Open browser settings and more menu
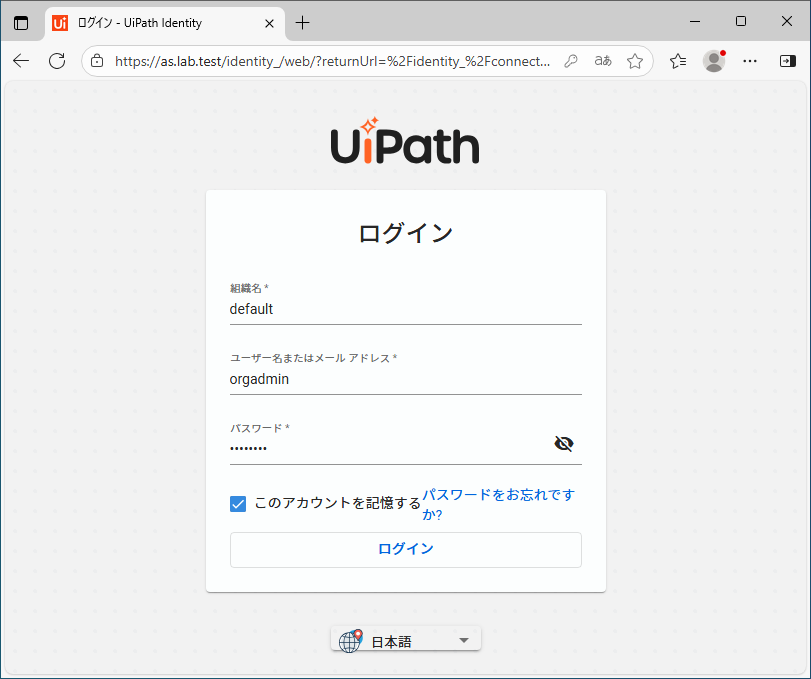 [x=749, y=61]
